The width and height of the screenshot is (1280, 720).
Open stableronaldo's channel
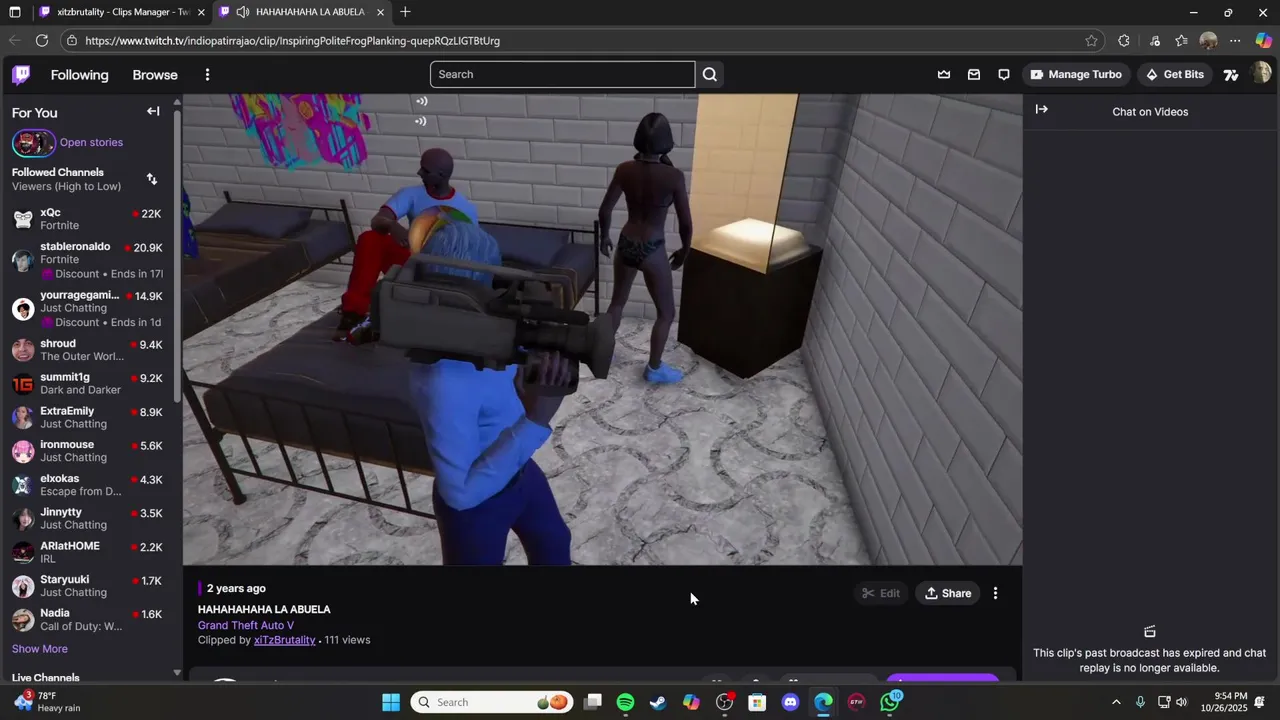(x=87, y=260)
